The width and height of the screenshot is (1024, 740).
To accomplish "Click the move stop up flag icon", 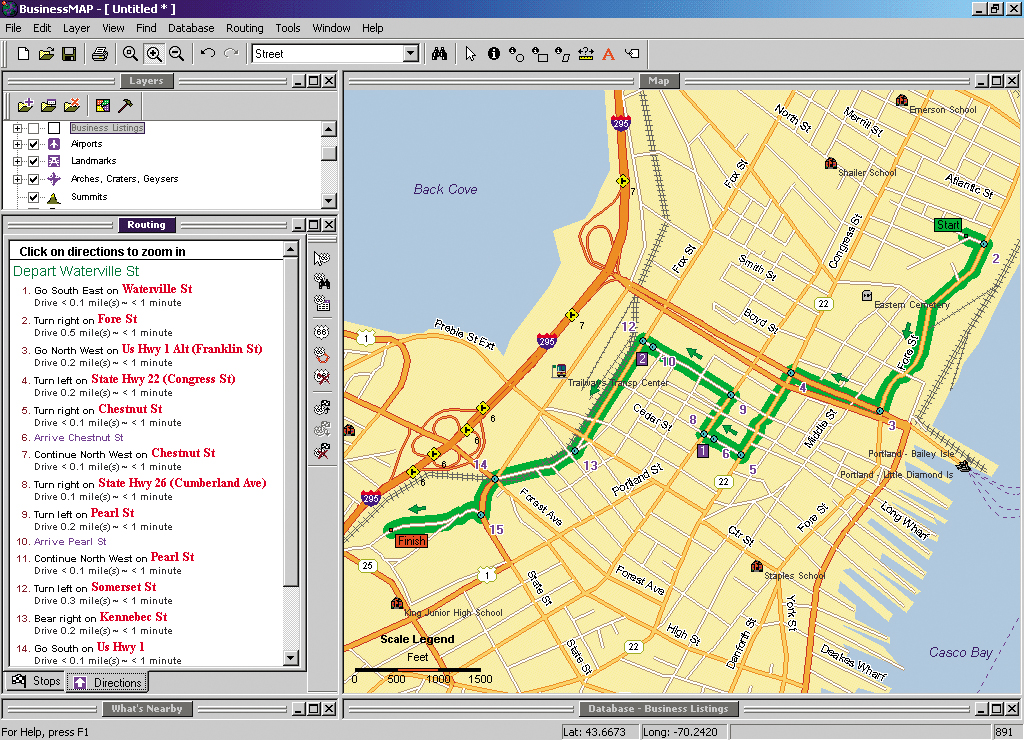I will point(321,408).
